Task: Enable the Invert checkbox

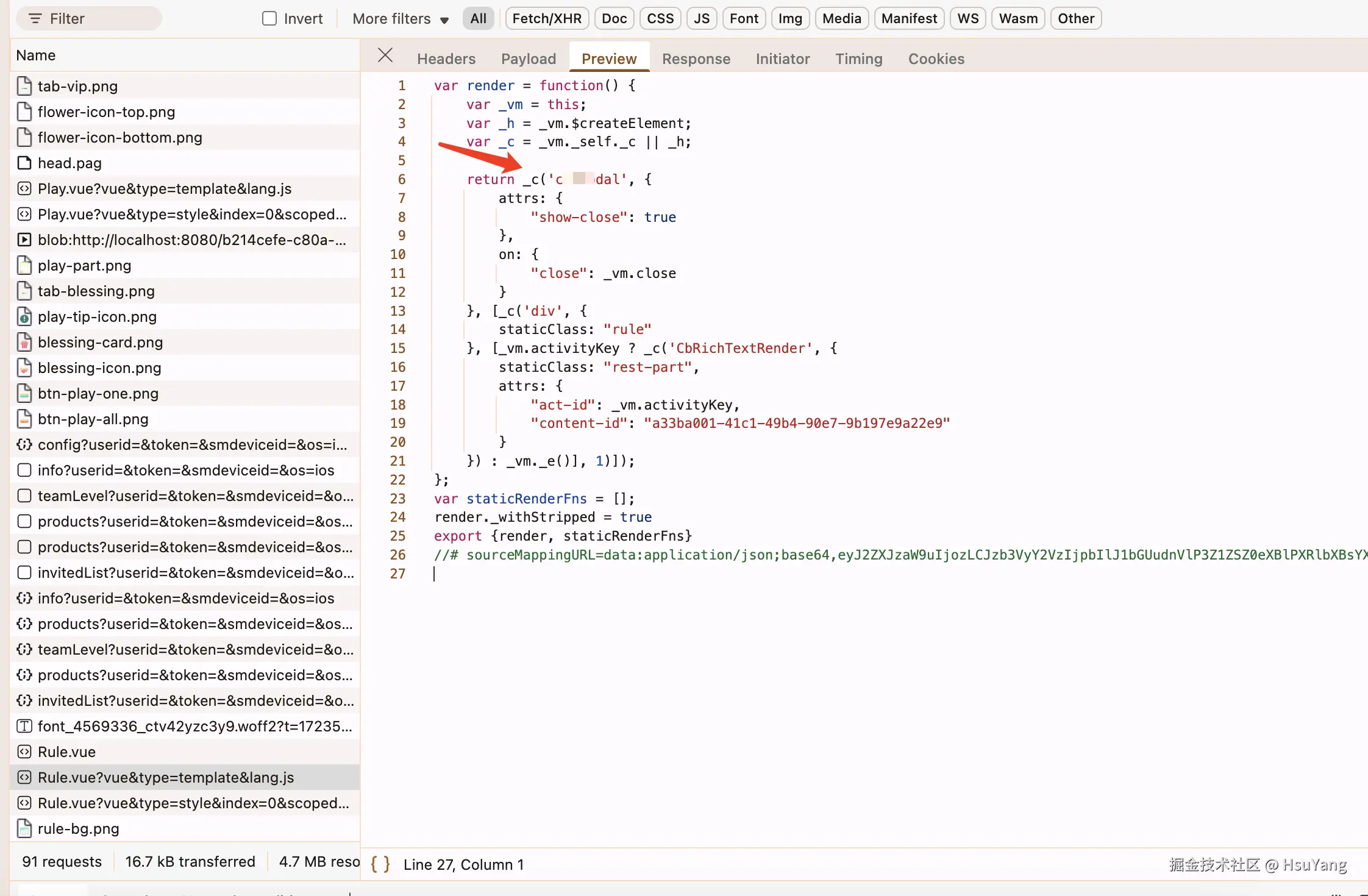Action: point(269,18)
